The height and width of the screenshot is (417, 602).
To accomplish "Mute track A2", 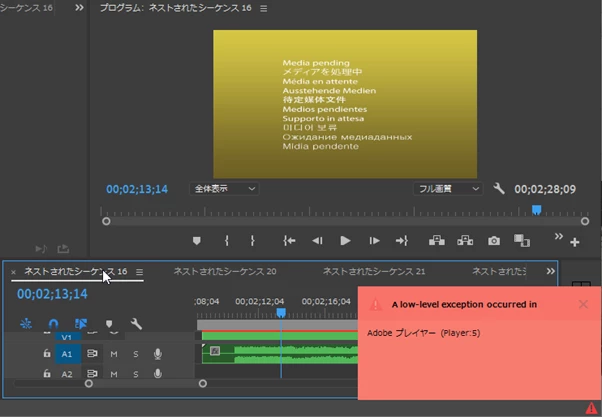I will 114,374.
